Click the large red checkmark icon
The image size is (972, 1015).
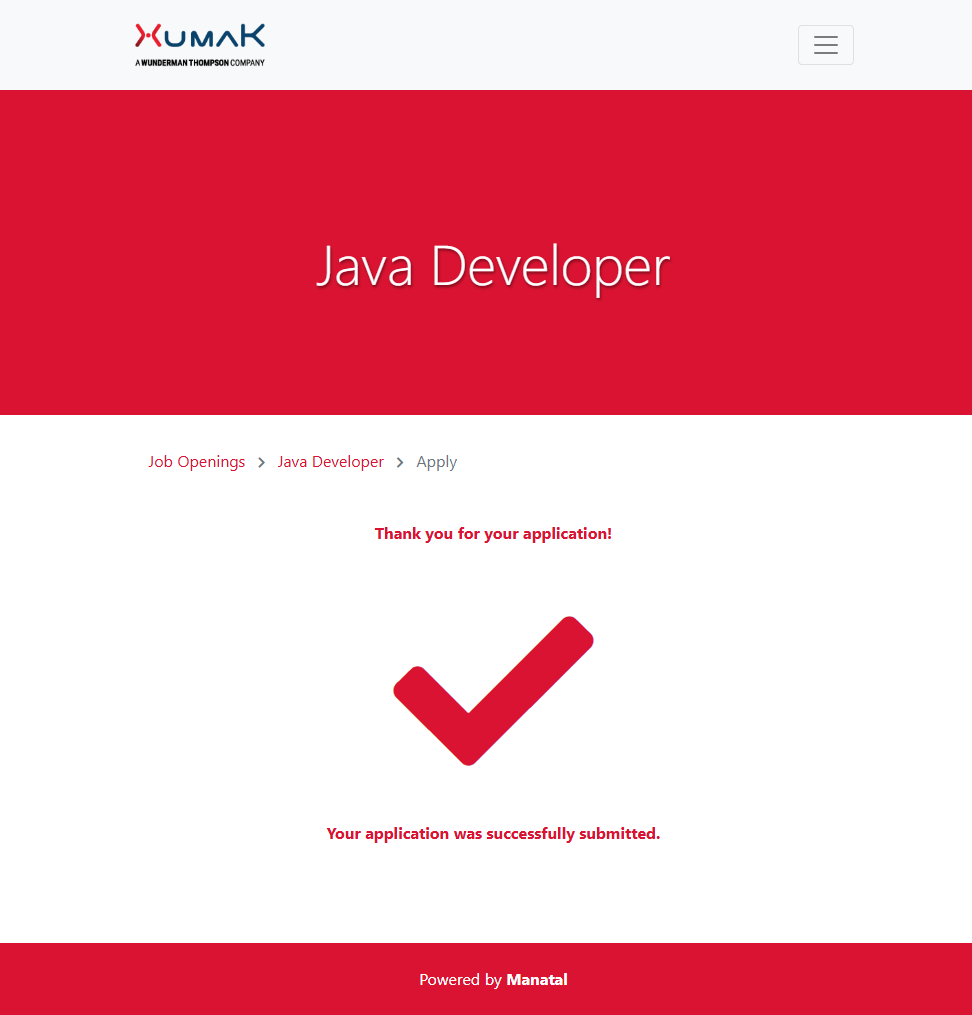[493, 690]
